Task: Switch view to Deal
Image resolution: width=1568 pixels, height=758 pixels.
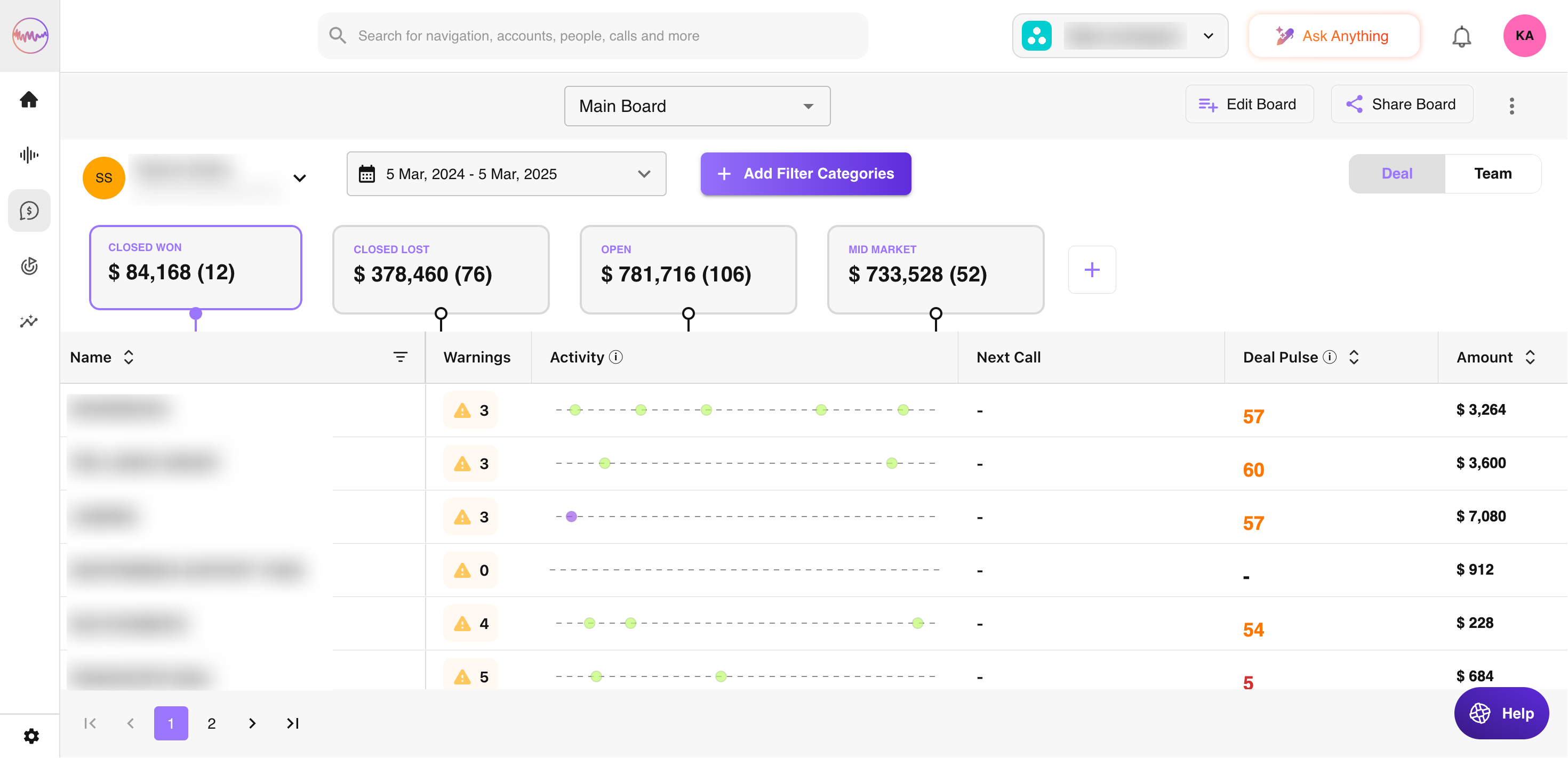Action: point(1396,173)
